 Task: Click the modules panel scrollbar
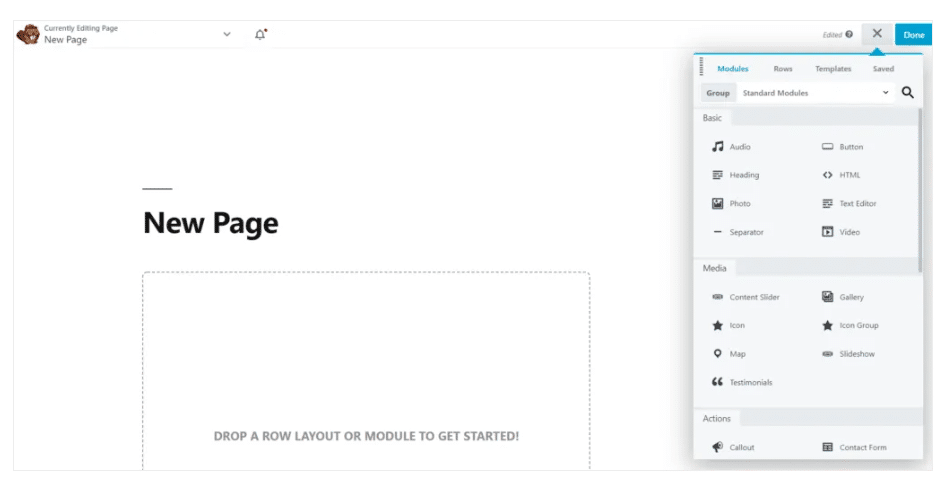920,190
